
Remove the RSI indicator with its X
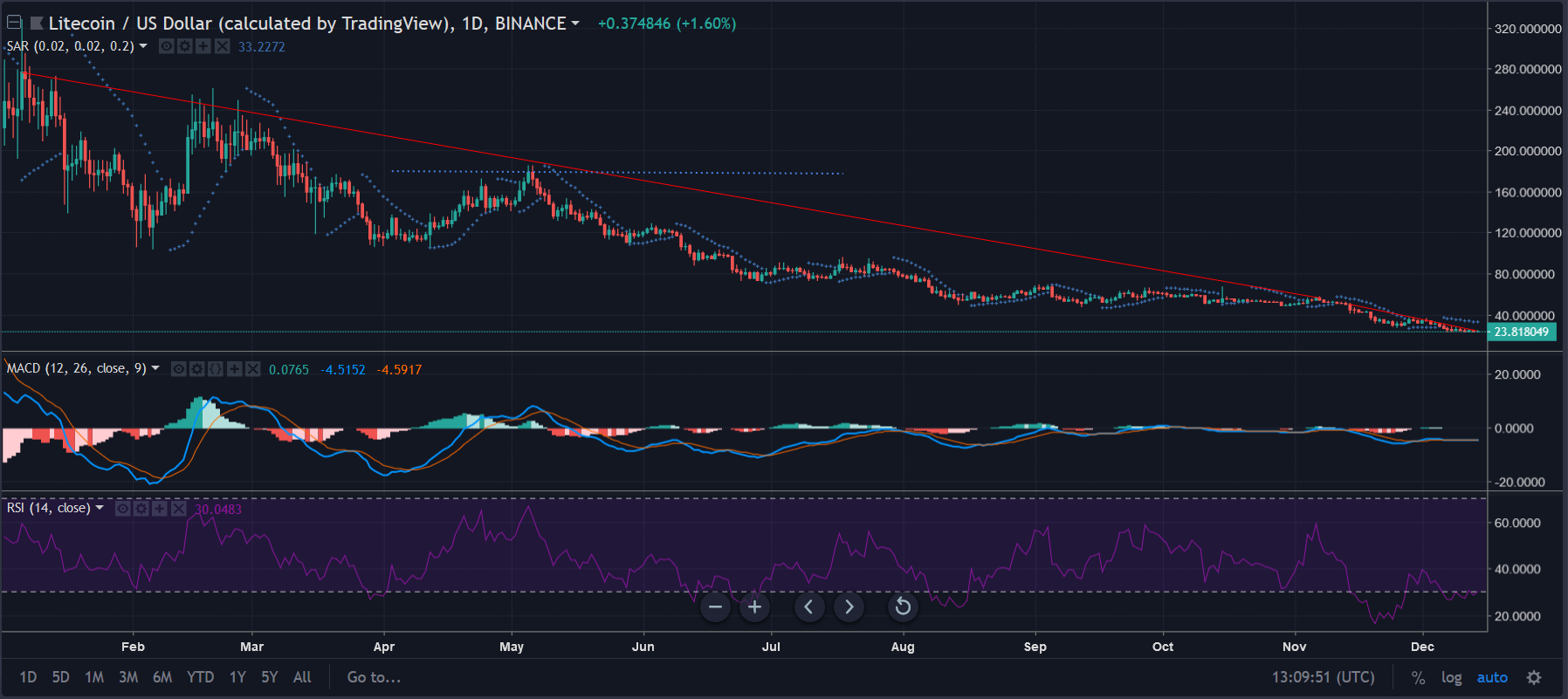pyautogui.click(x=178, y=509)
